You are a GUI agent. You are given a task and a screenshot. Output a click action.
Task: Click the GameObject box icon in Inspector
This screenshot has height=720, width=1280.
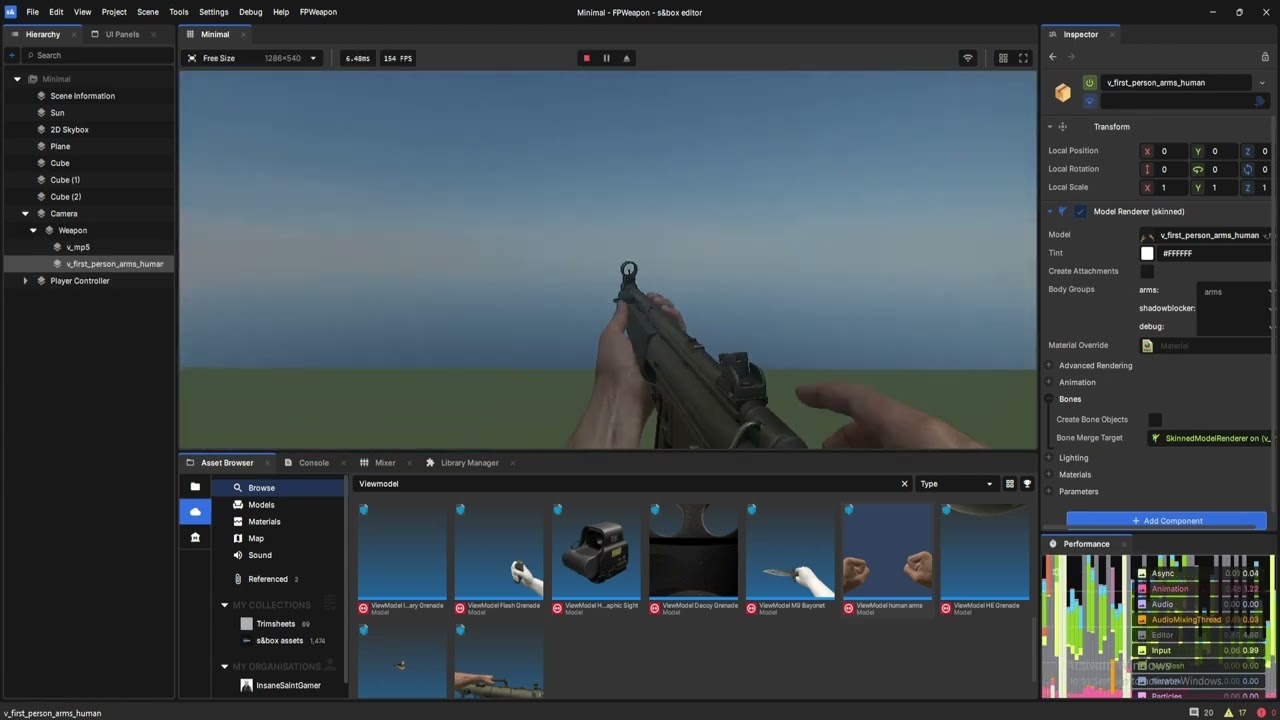pyautogui.click(x=1062, y=92)
